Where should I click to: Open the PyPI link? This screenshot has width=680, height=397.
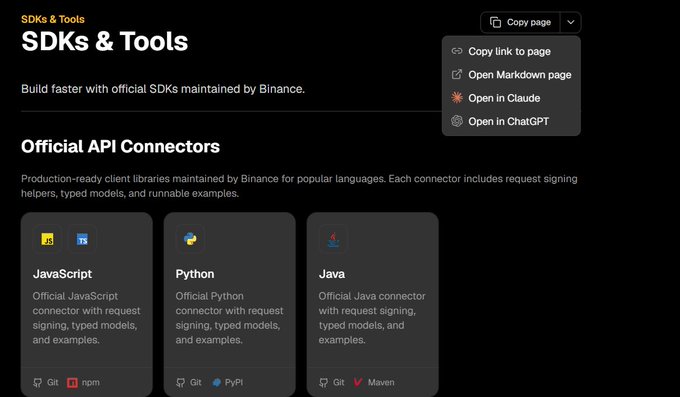[x=228, y=382]
